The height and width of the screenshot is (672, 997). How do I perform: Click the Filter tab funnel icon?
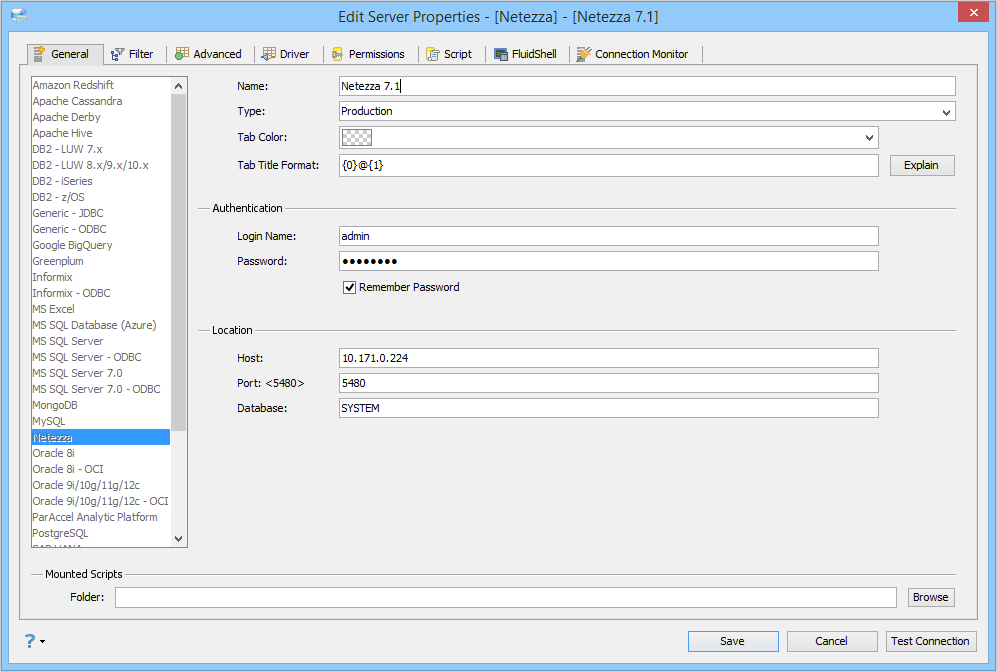(118, 55)
